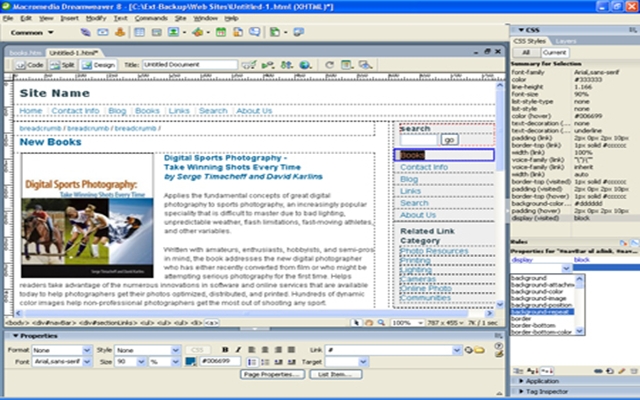Insert a Table from the Common bar

[140, 32]
